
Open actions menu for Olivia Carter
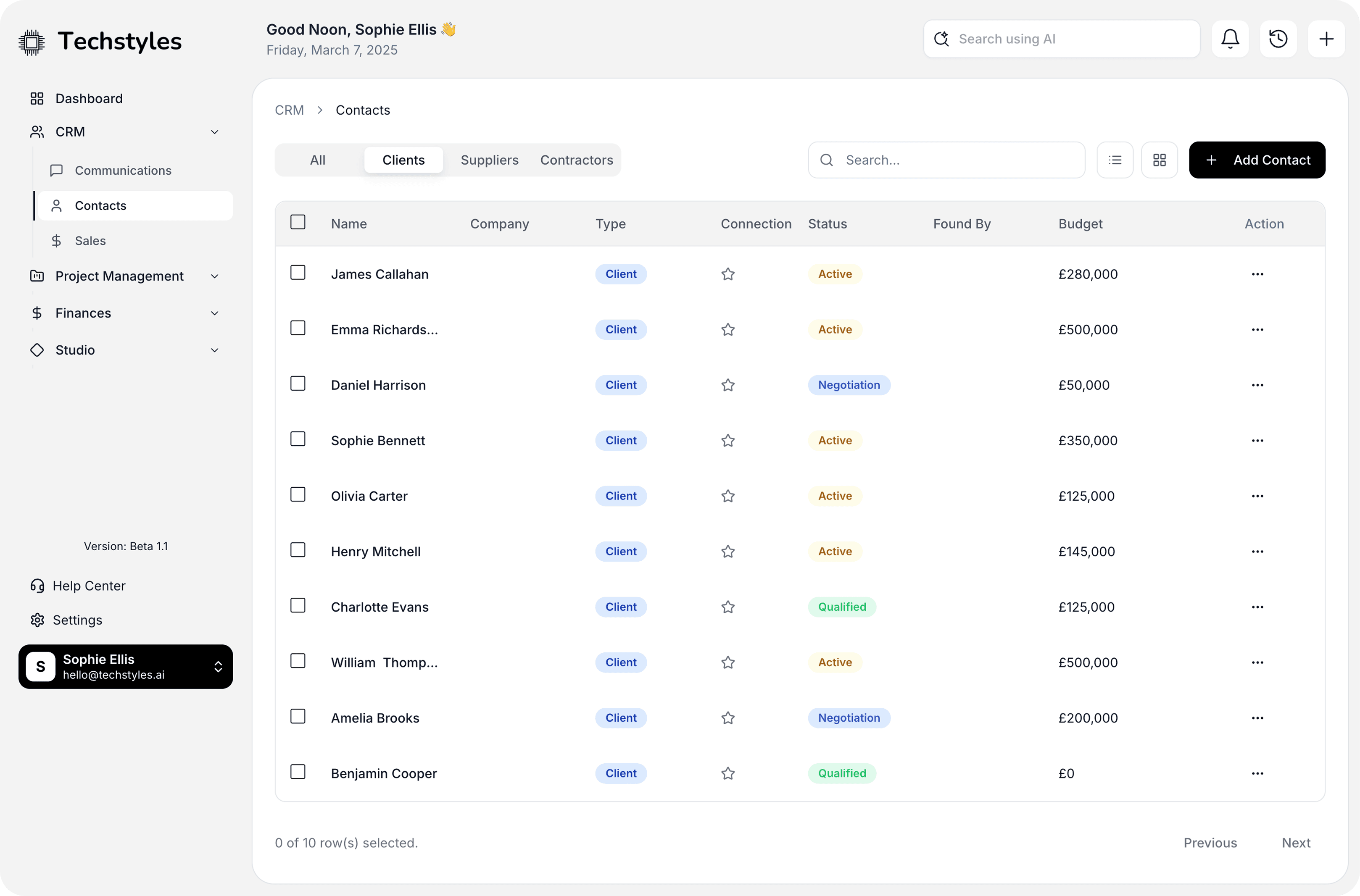click(1257, 496)
